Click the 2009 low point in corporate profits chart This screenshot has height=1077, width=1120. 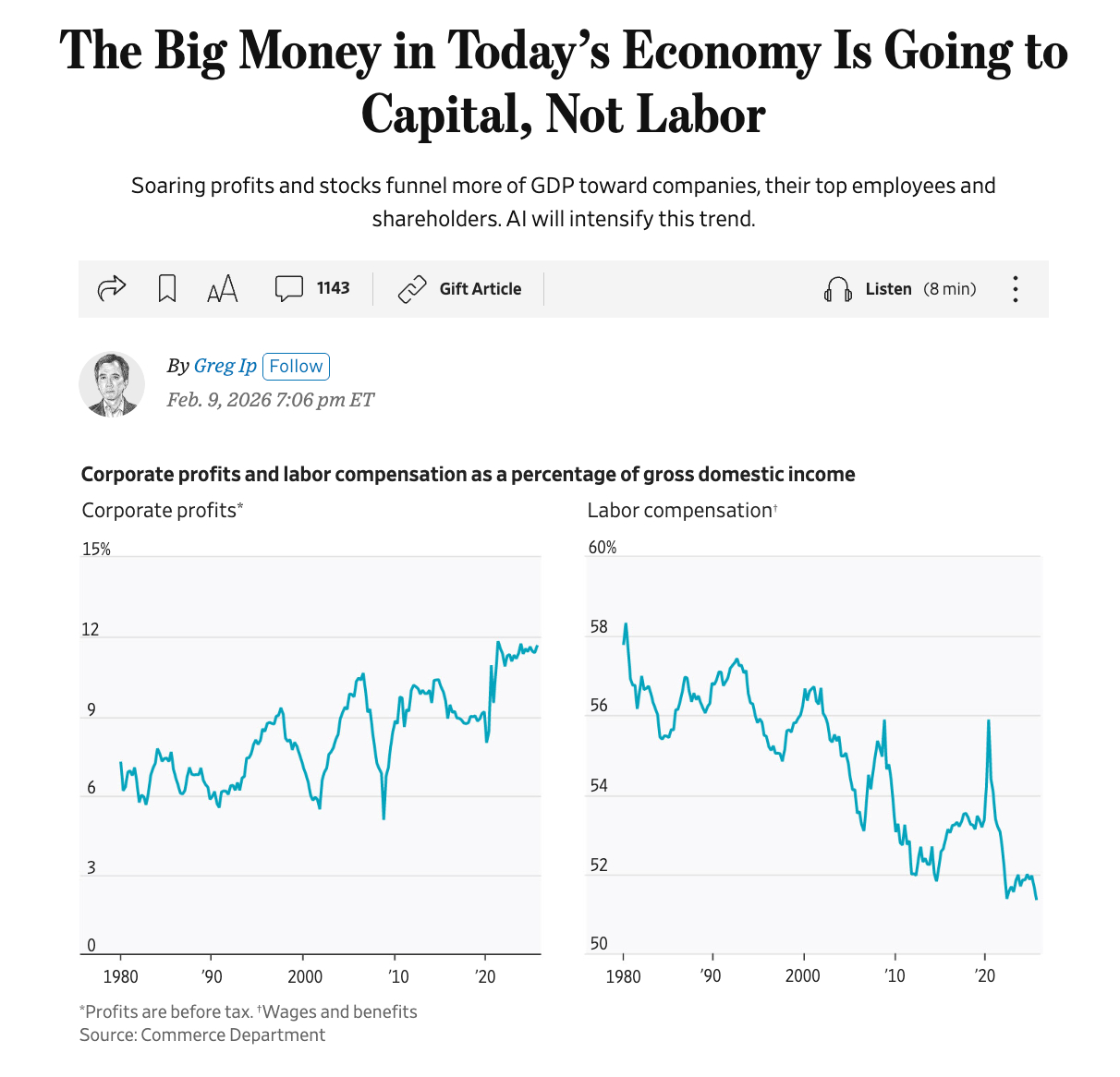click(383, 817)
